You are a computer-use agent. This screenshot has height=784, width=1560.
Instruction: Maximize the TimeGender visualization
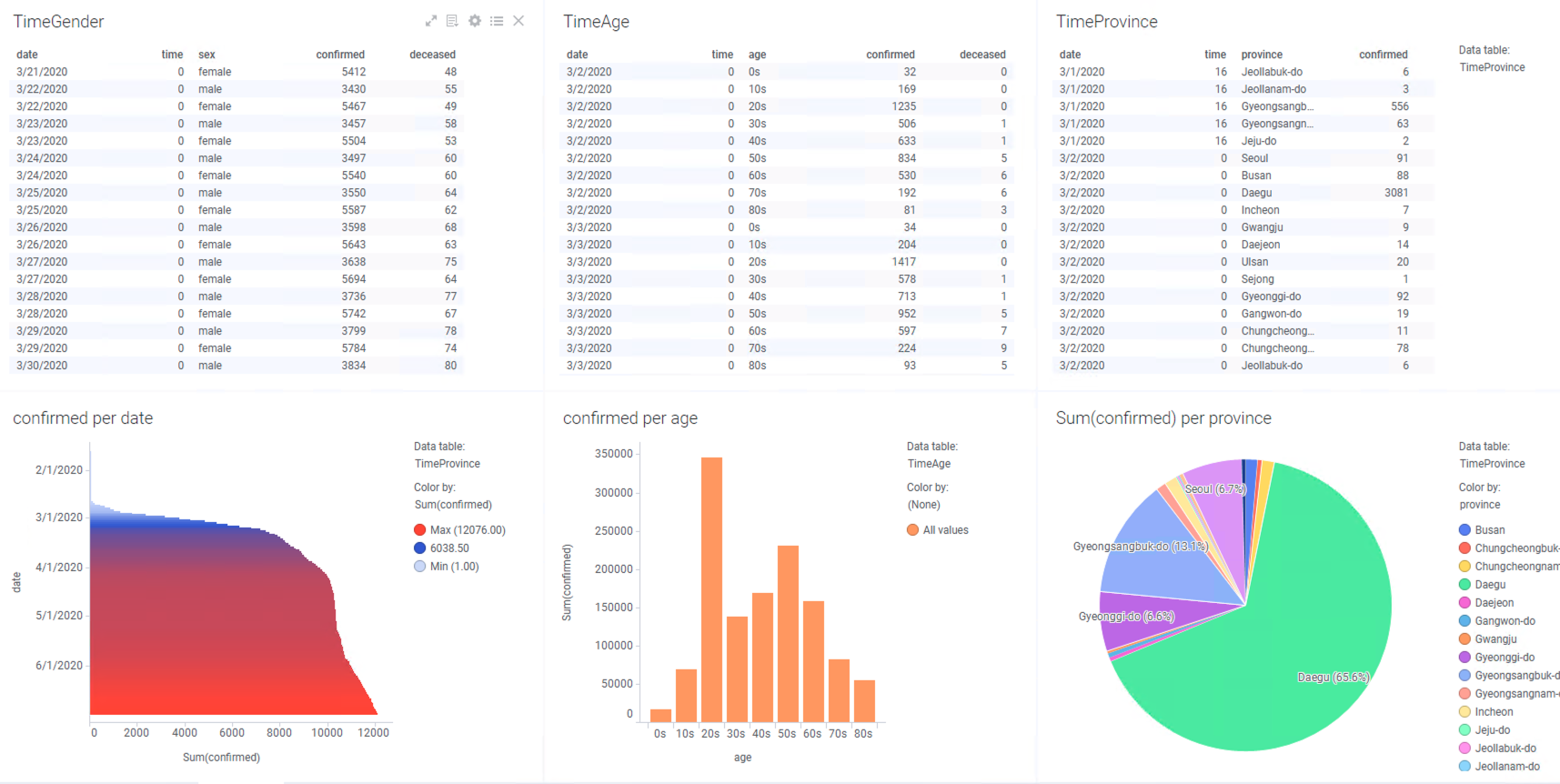pos(431,21)
